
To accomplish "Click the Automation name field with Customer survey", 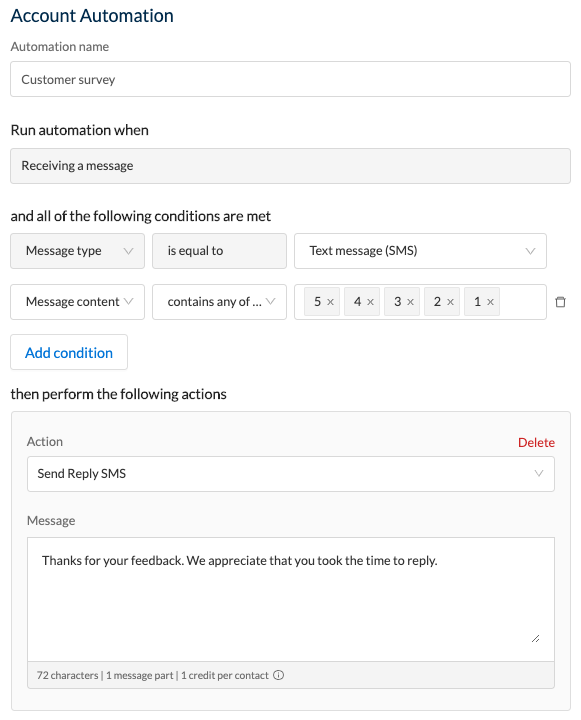I will coord(290,79).
